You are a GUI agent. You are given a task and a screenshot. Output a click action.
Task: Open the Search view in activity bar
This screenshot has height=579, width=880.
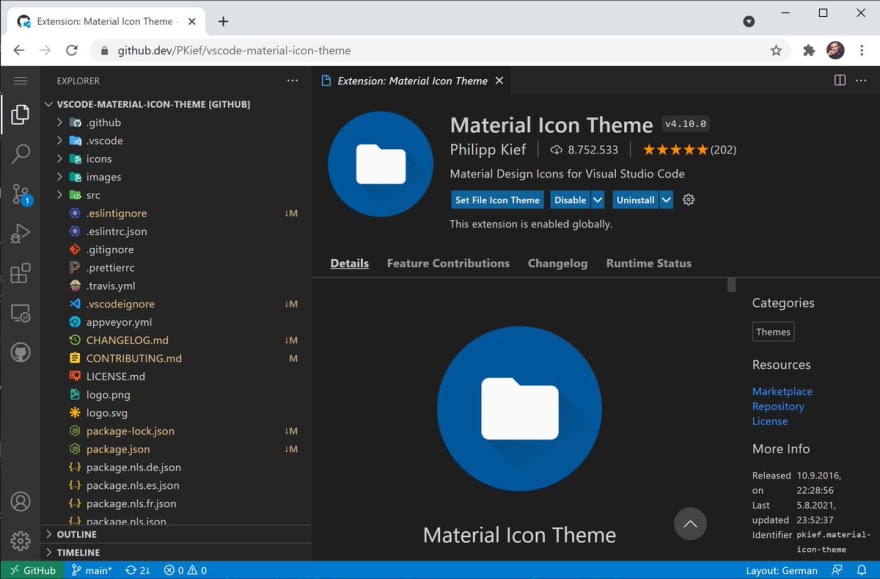(x=20, y=153)
